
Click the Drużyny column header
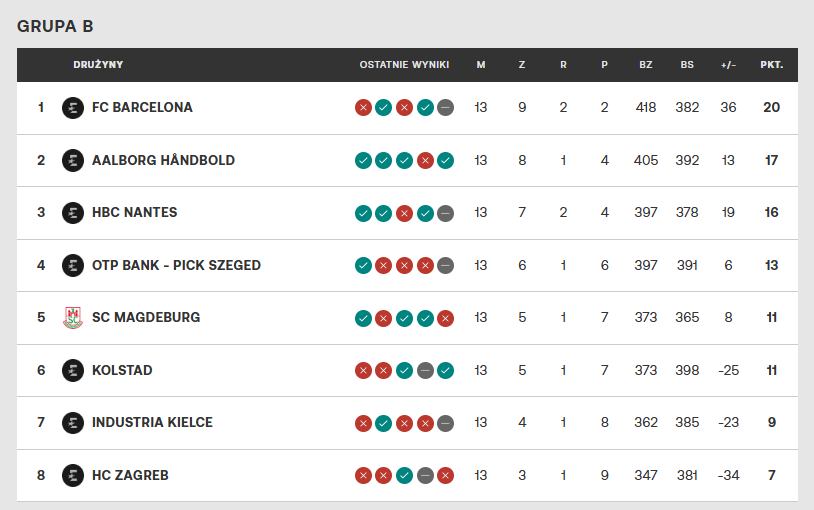[98, 65]
